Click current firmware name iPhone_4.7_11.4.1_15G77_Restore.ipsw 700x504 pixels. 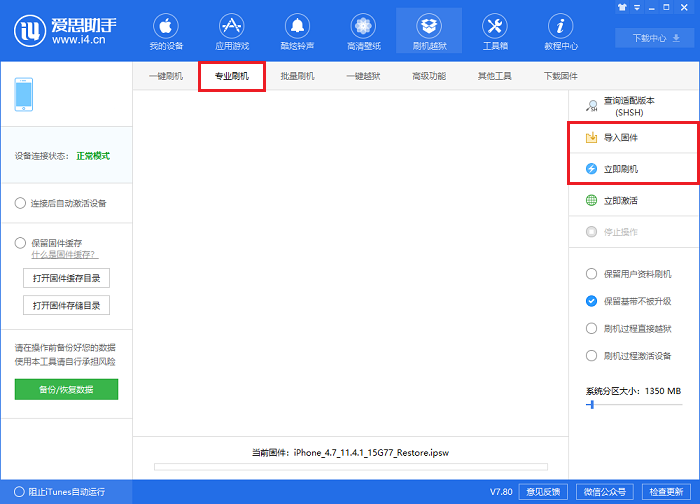371,453
